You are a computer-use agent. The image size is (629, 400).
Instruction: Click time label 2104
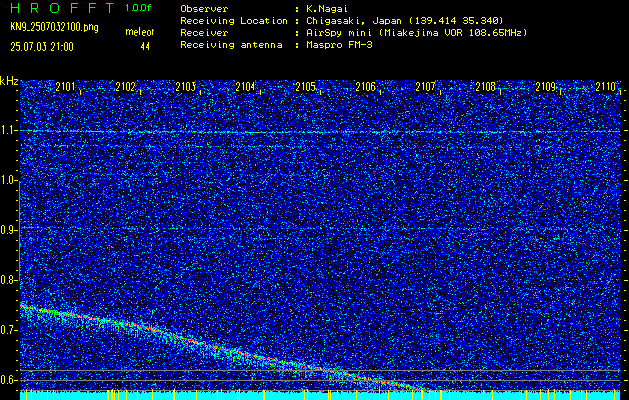(245, 87)
